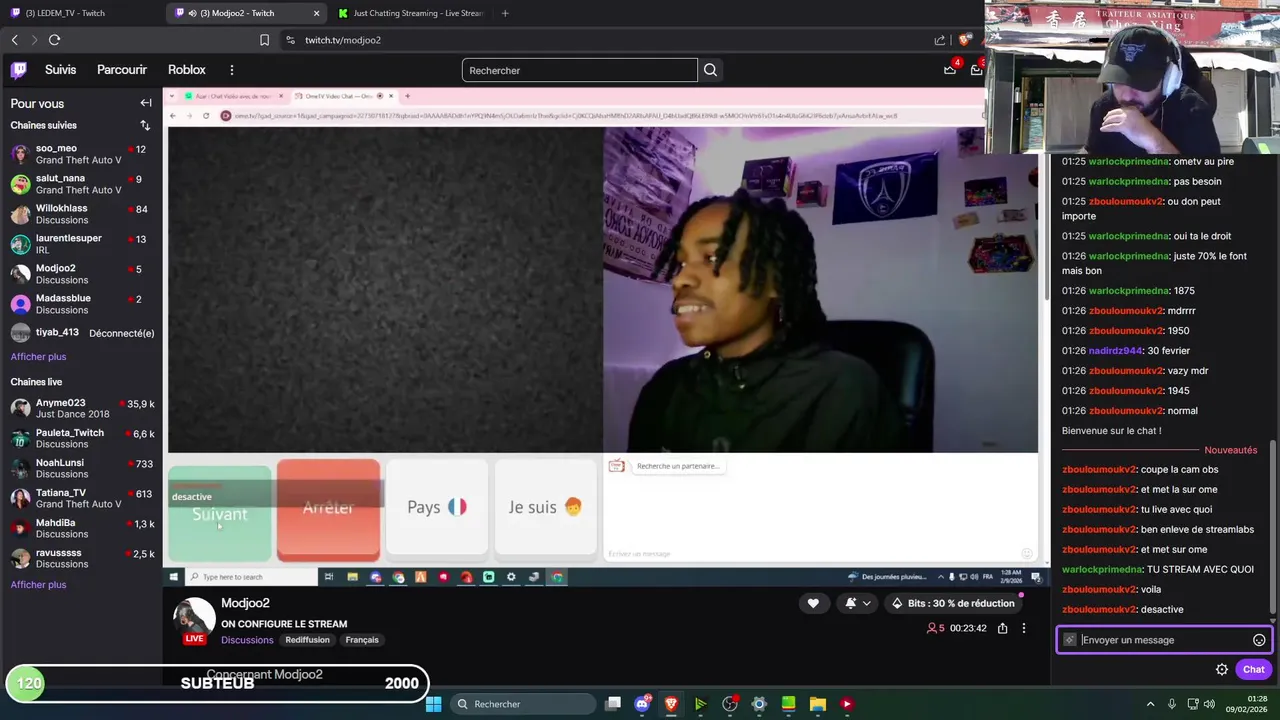Click Nouveautés marker in chat

pyautogui.click(x=1230, y=450)
